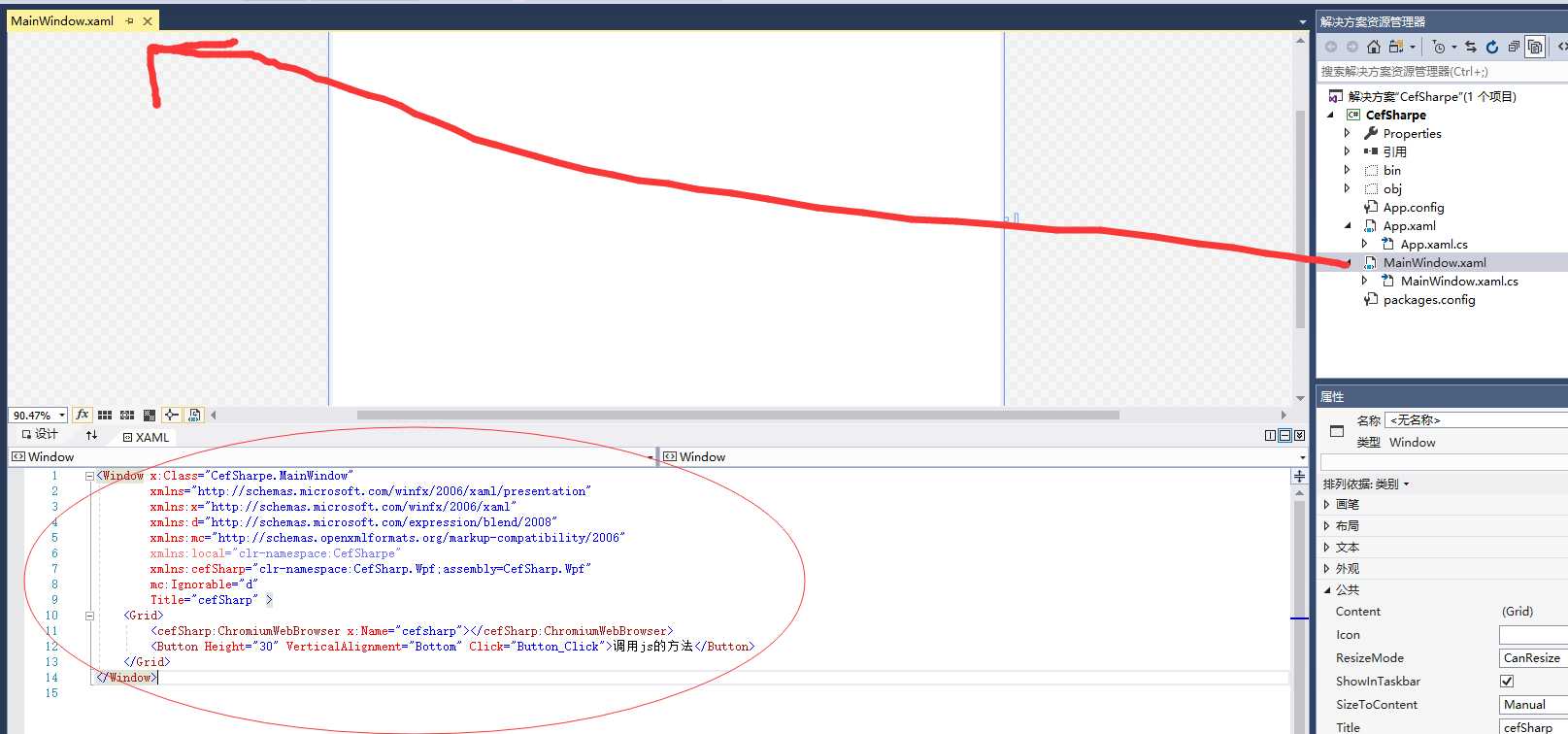Click the vertical split layout icon

(x=1270, y=435)
